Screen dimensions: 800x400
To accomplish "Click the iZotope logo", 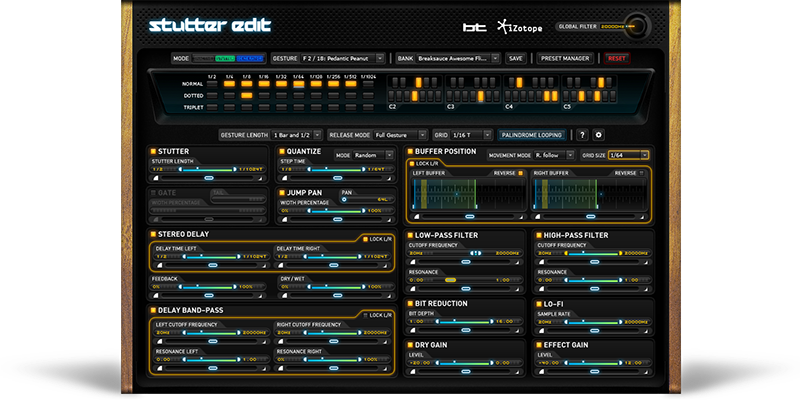I will [x=519, y=28].
